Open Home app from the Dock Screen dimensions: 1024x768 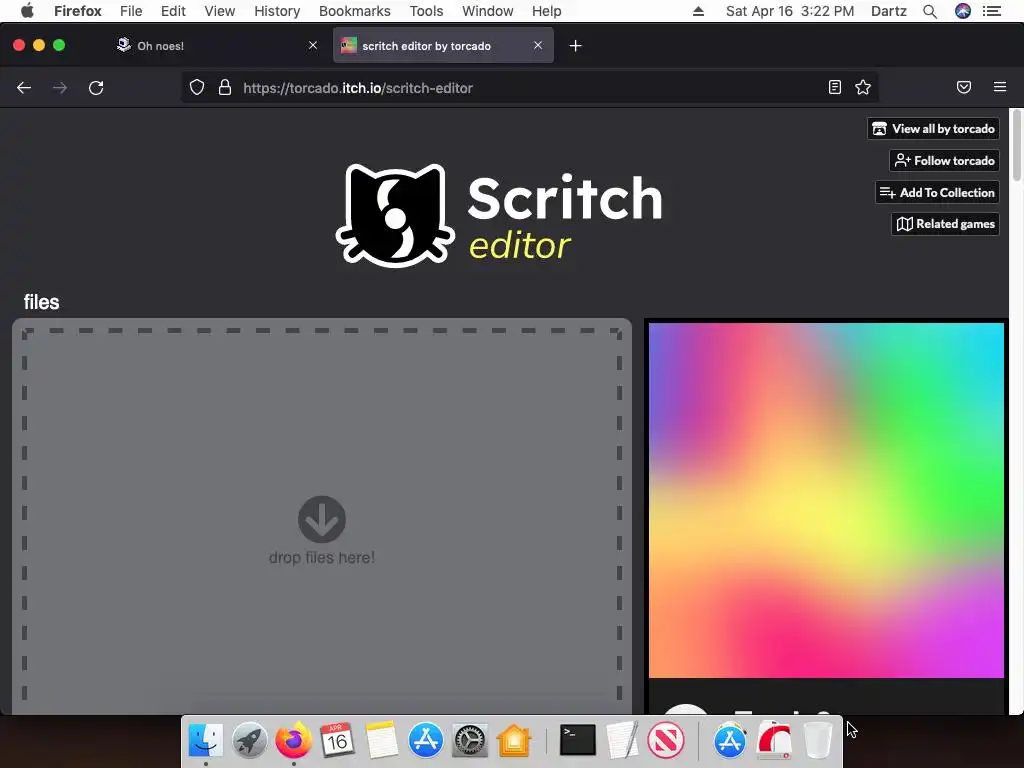pos(514,741)
